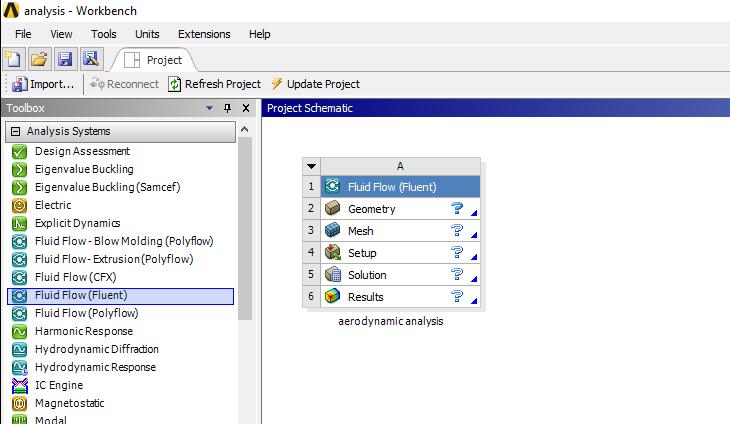Click the Import button
Viewport: 730px width, 424px height.
coord(43,84)
